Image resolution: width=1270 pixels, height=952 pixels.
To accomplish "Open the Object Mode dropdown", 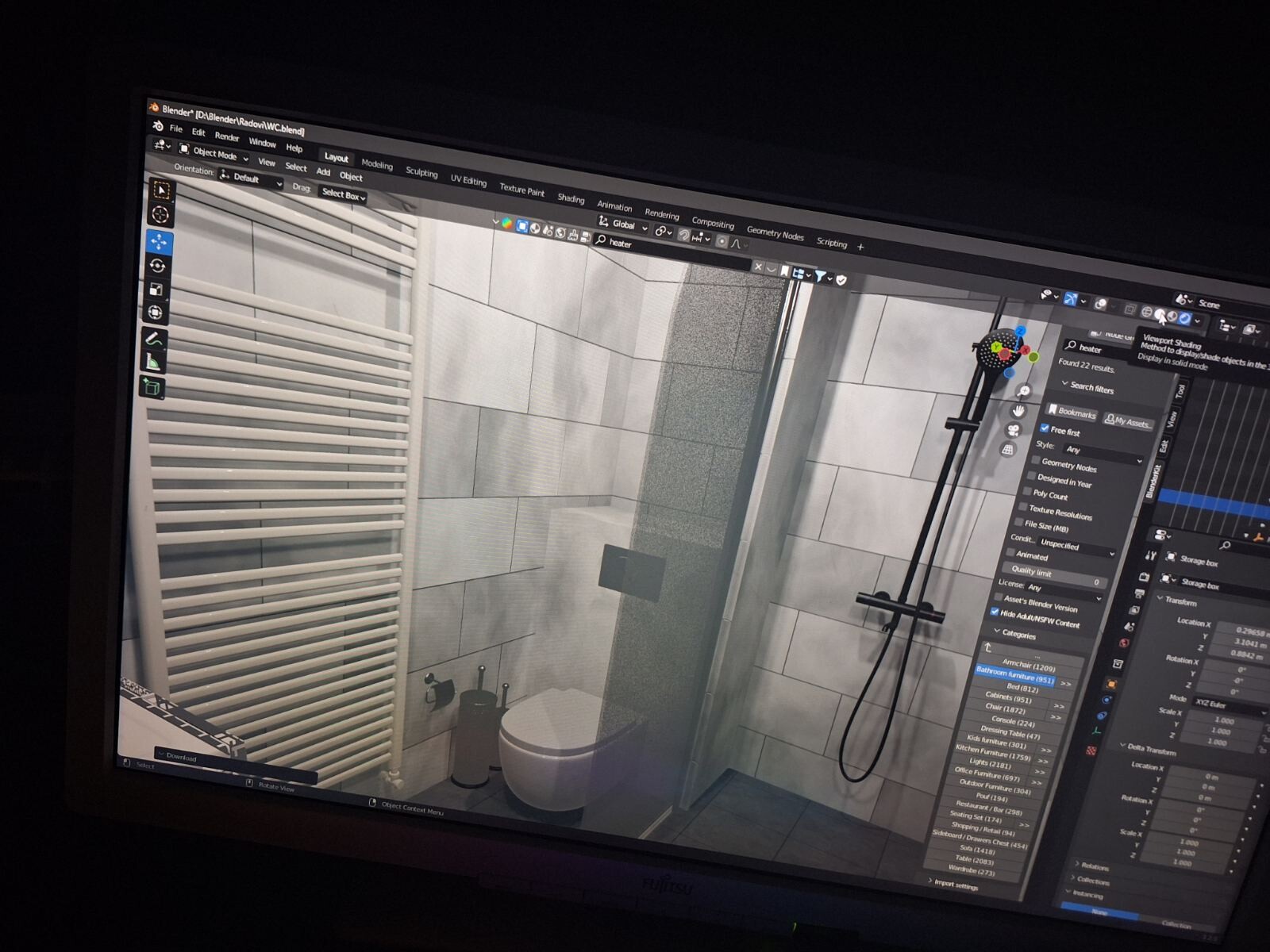I will (214, 152).
